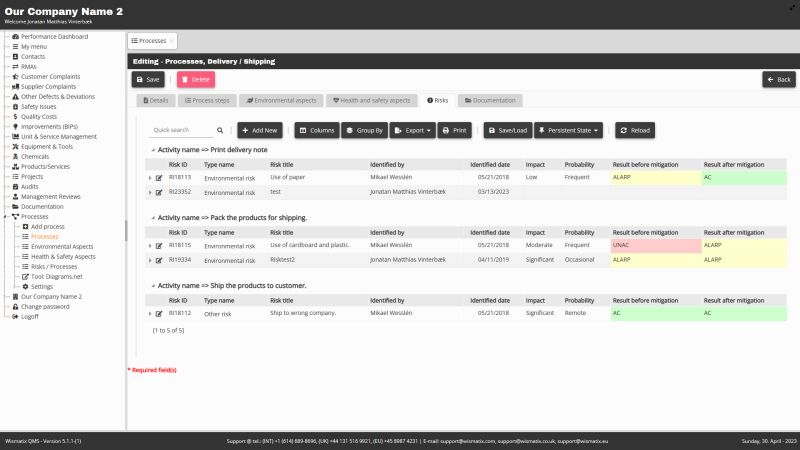800x450 pixels.
Task: Collapse the Print delivery note group
Action: pos(153,150)
